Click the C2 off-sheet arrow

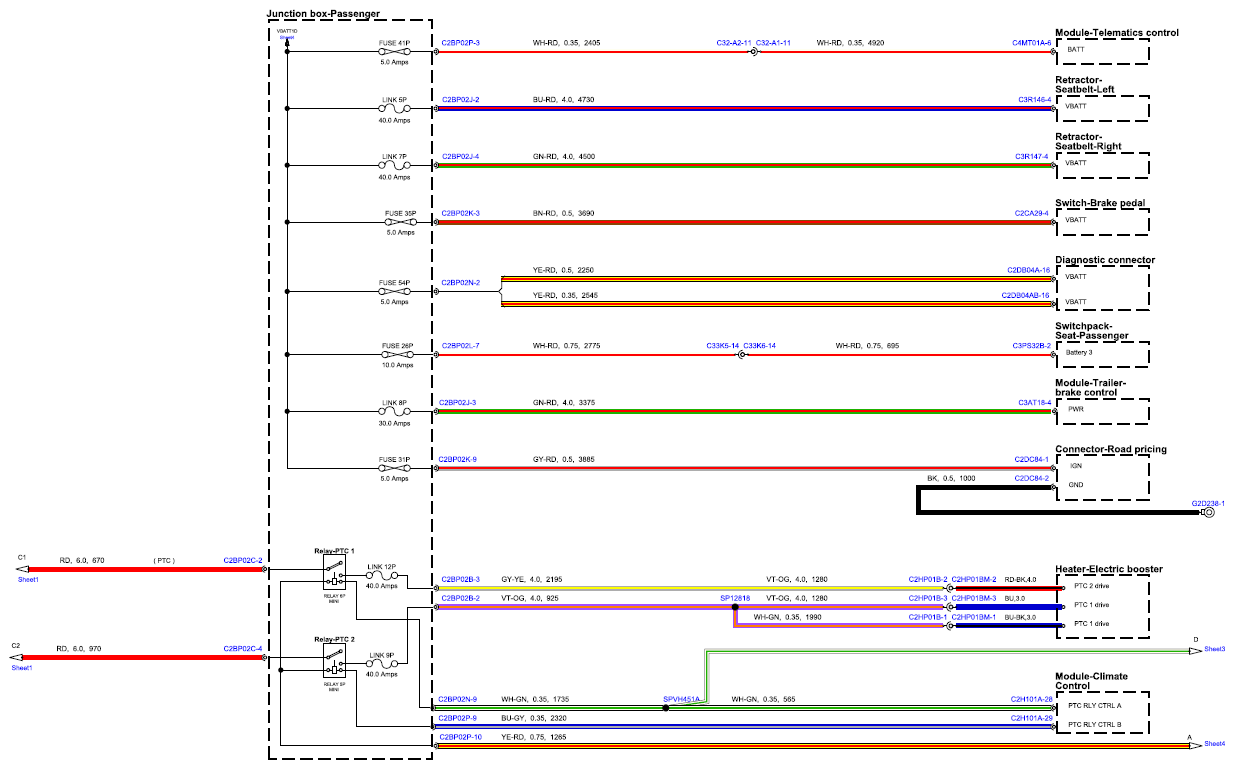14,658
